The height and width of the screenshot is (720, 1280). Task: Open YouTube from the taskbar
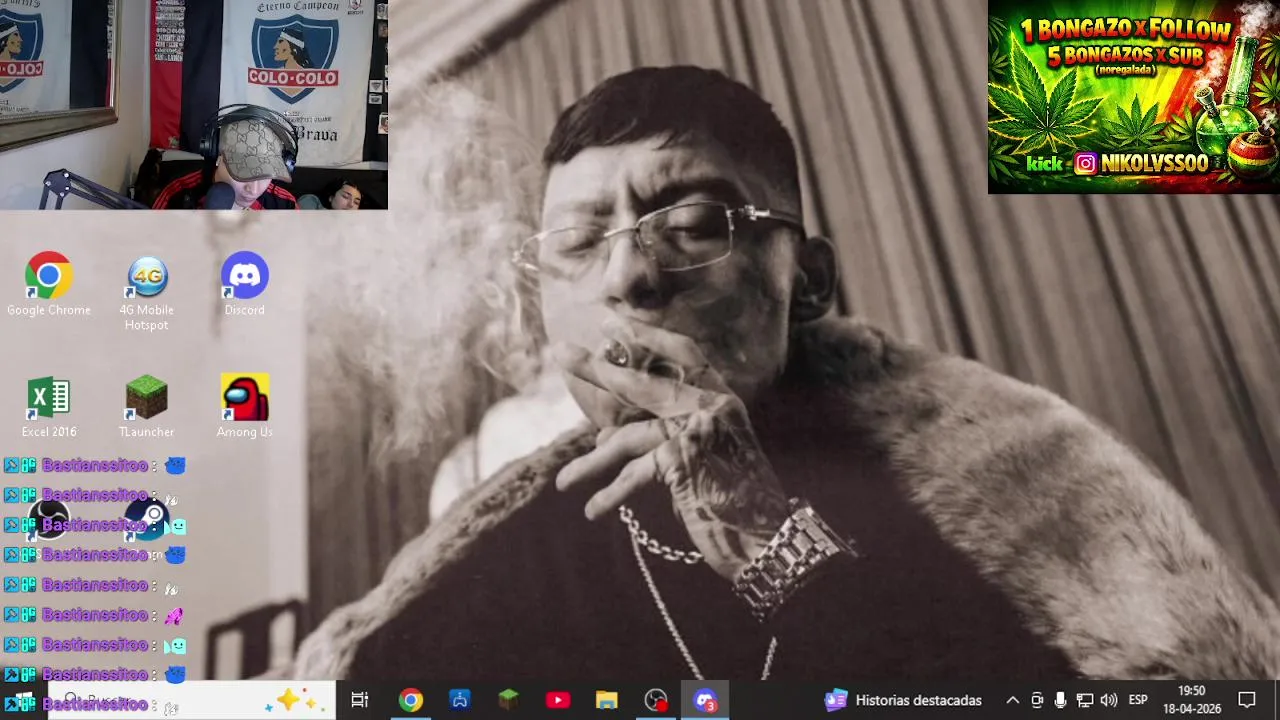(x=558, y=700)
